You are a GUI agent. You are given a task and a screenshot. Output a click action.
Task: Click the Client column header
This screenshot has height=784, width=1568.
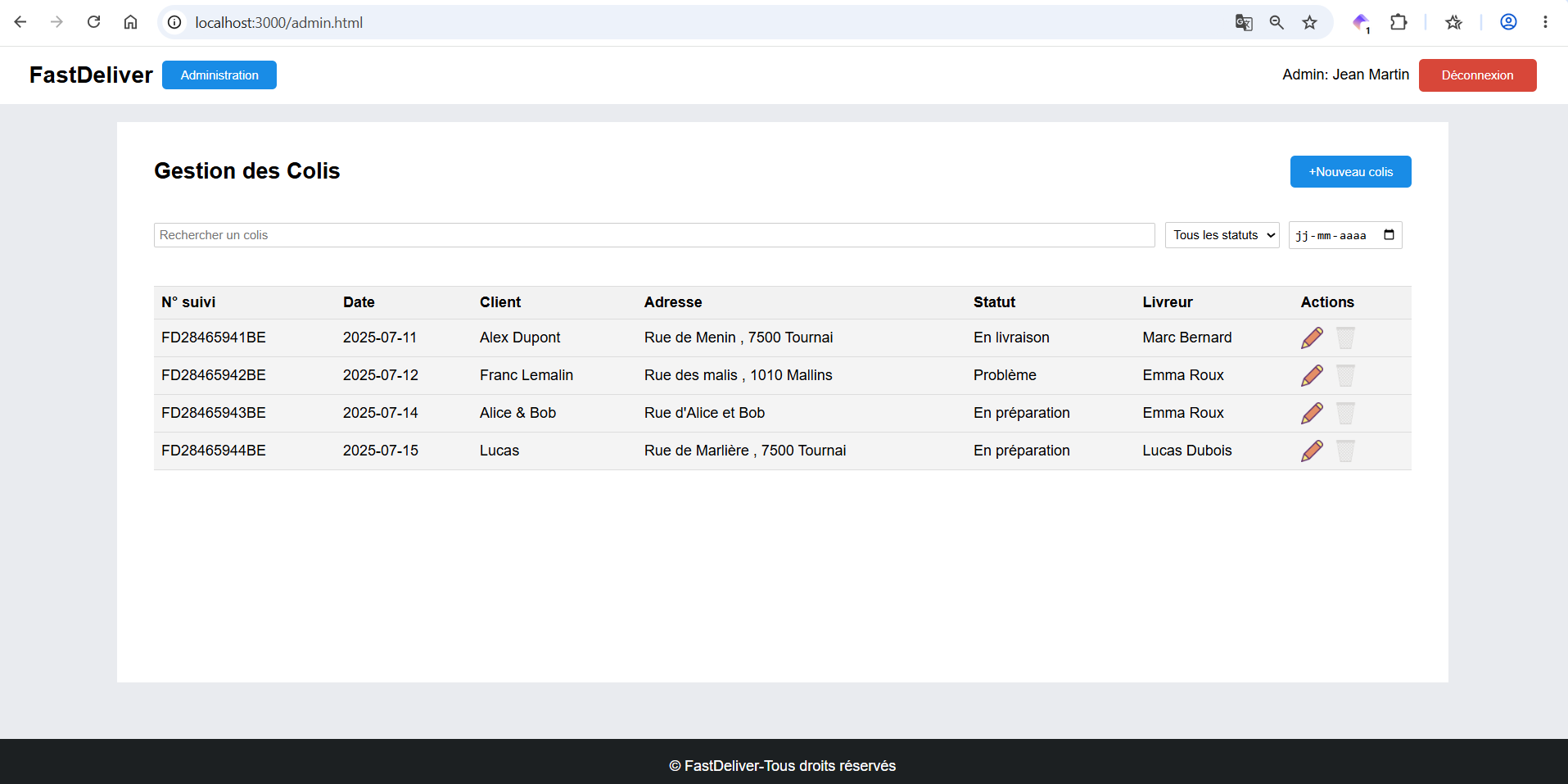[x=500, y=302]
